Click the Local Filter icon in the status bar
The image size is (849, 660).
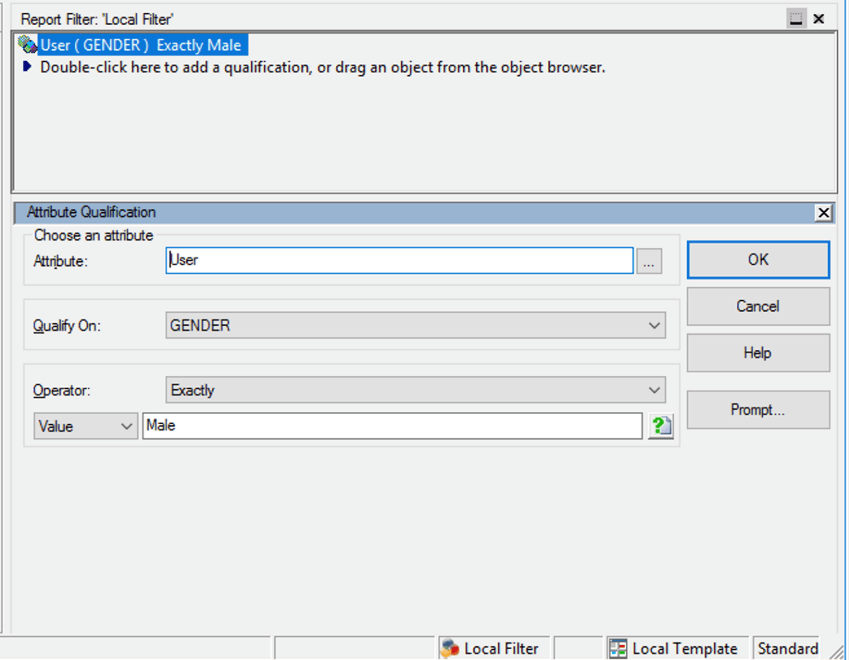click(450, 648)
